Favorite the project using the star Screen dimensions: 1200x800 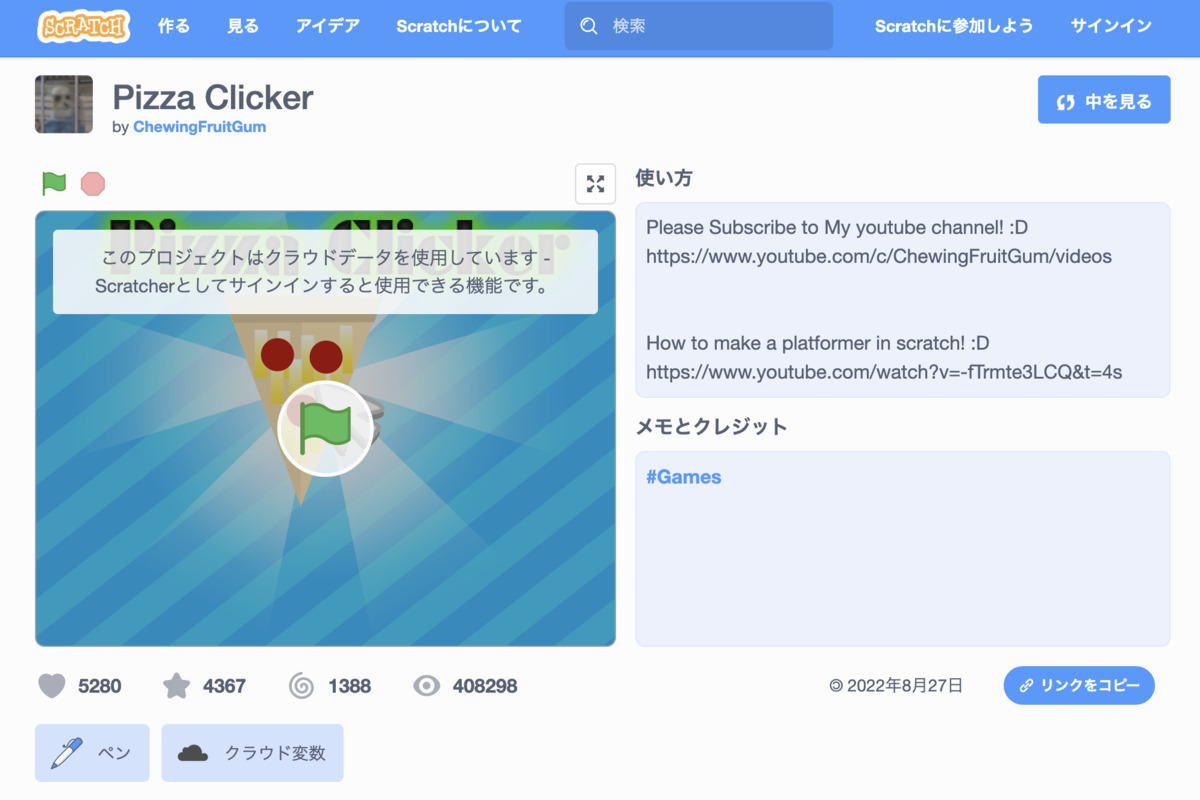click(176, 686)
